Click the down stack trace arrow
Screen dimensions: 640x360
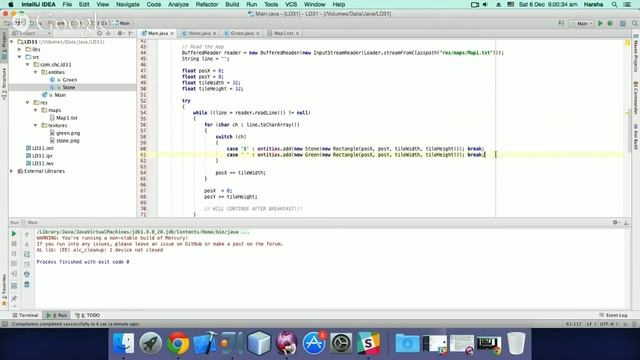point(27,244)
